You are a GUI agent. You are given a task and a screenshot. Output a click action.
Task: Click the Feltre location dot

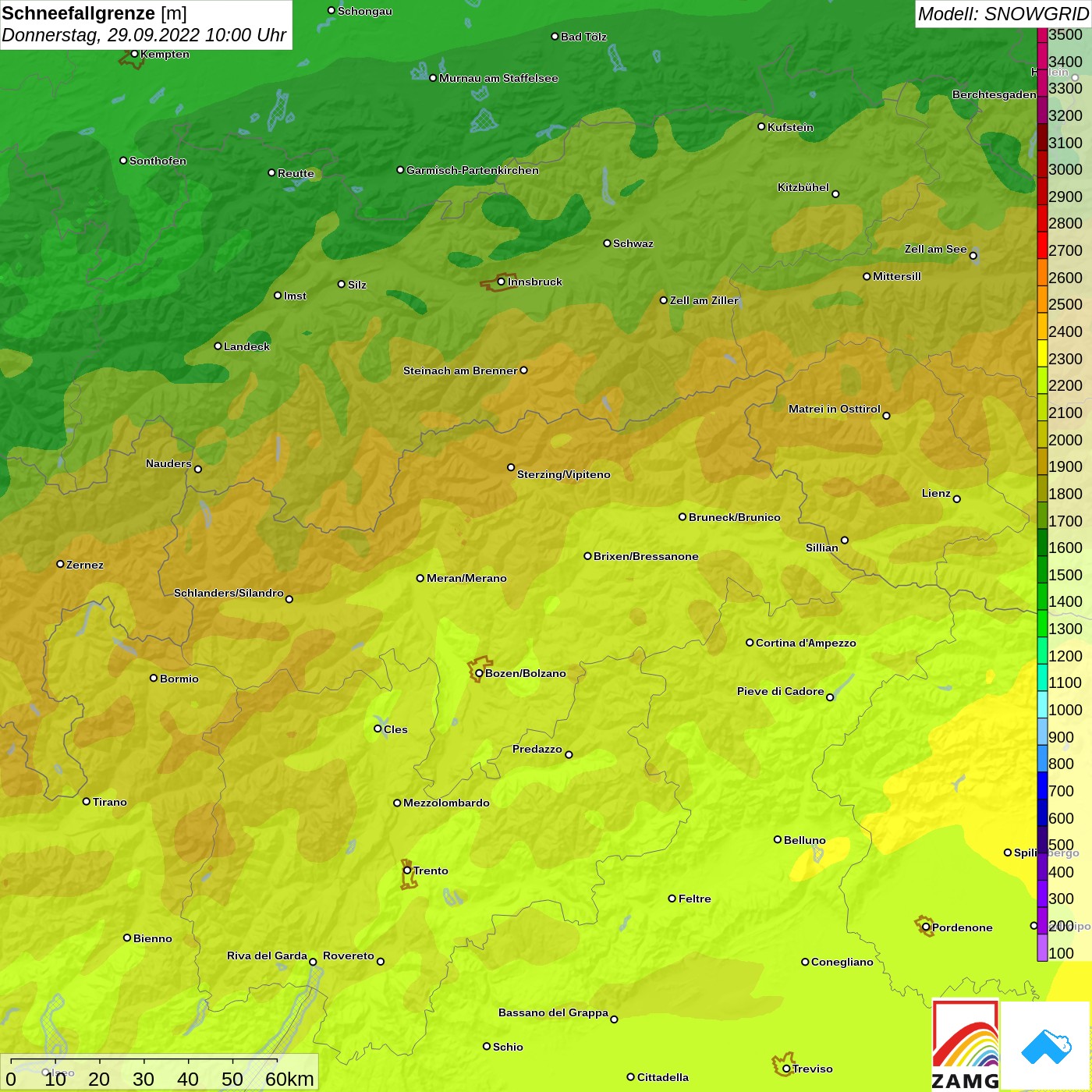point(672,899)
